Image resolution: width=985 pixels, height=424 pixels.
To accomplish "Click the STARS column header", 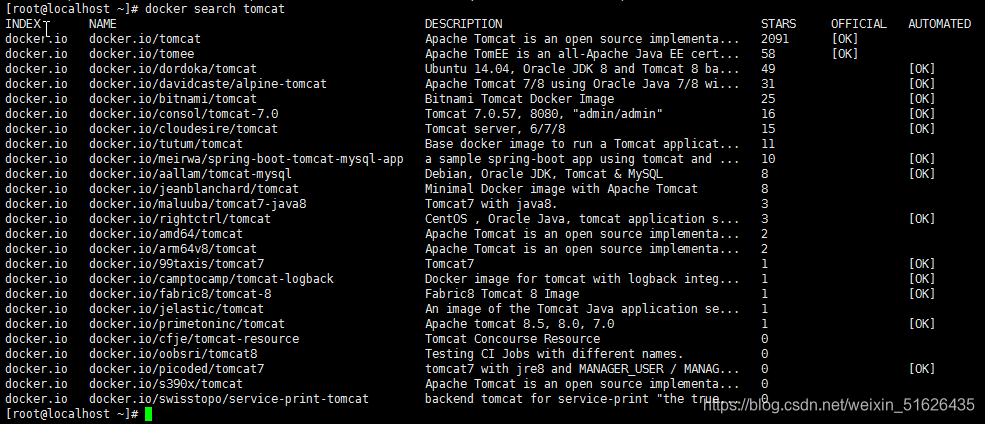I will coord(779,23).
